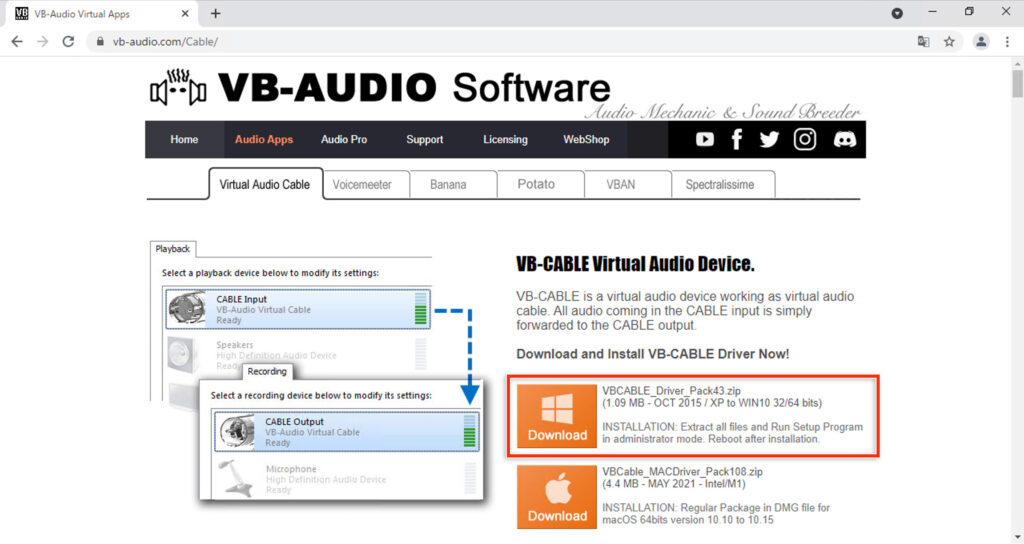Click VBCable_MACDriver_Pack108.zip file name text
The height and width of the screenshot is (544, 1024).
click(682, 472)
